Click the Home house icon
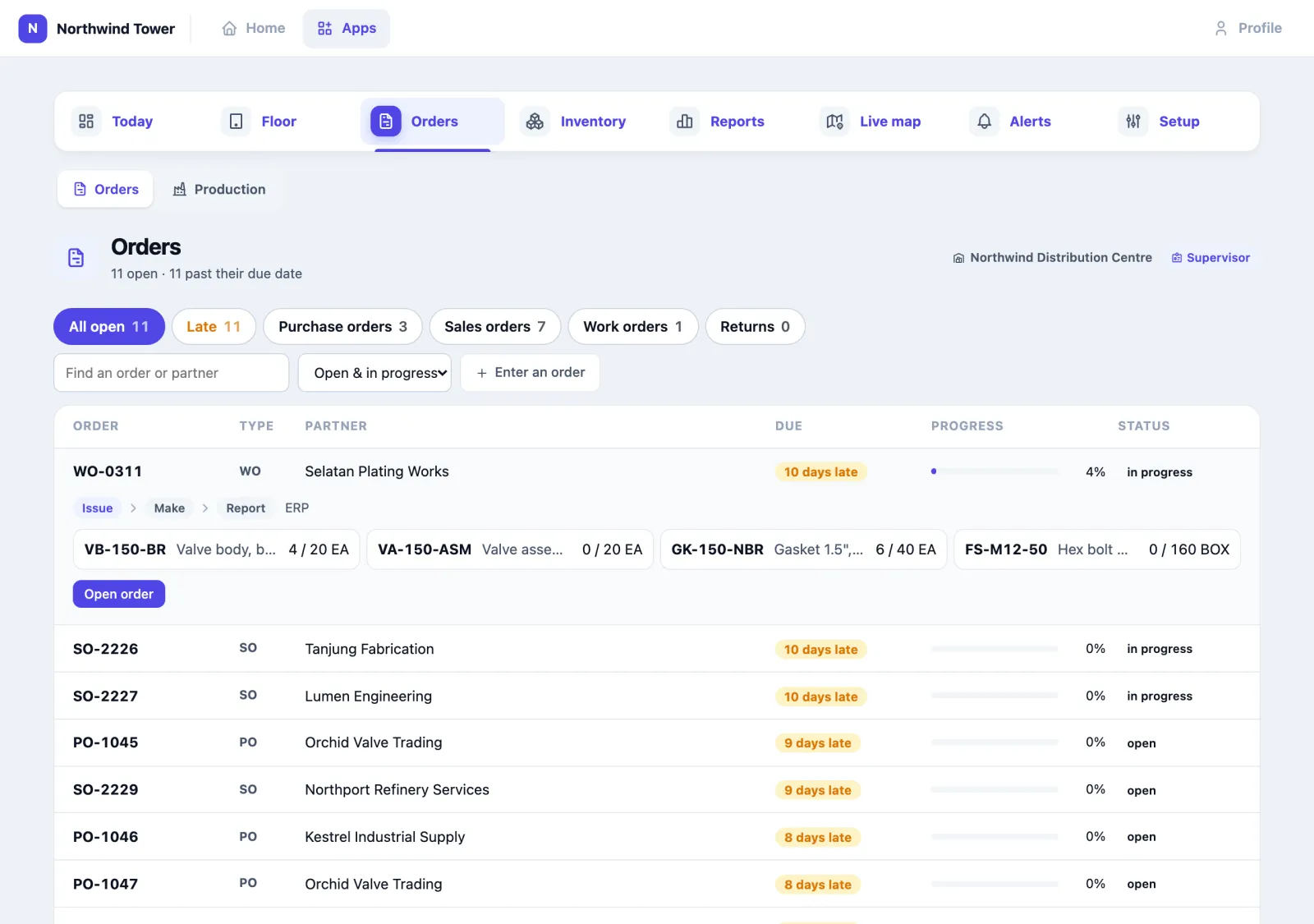 [230, 29]
